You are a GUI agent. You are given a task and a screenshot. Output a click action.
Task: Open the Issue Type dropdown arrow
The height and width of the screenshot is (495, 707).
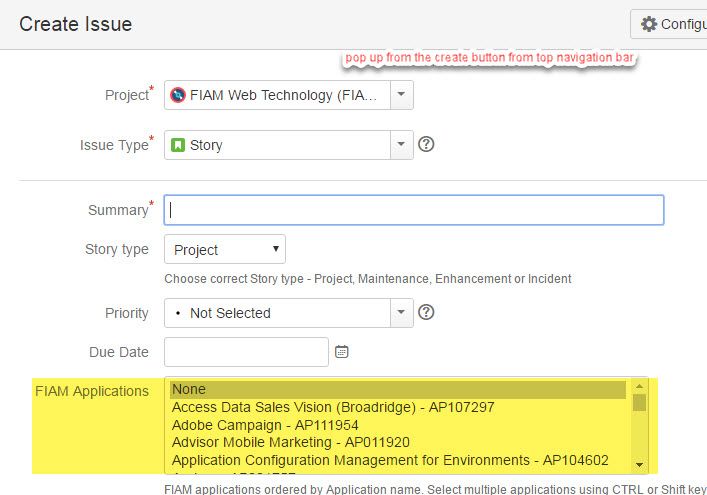tap(401, 145)
